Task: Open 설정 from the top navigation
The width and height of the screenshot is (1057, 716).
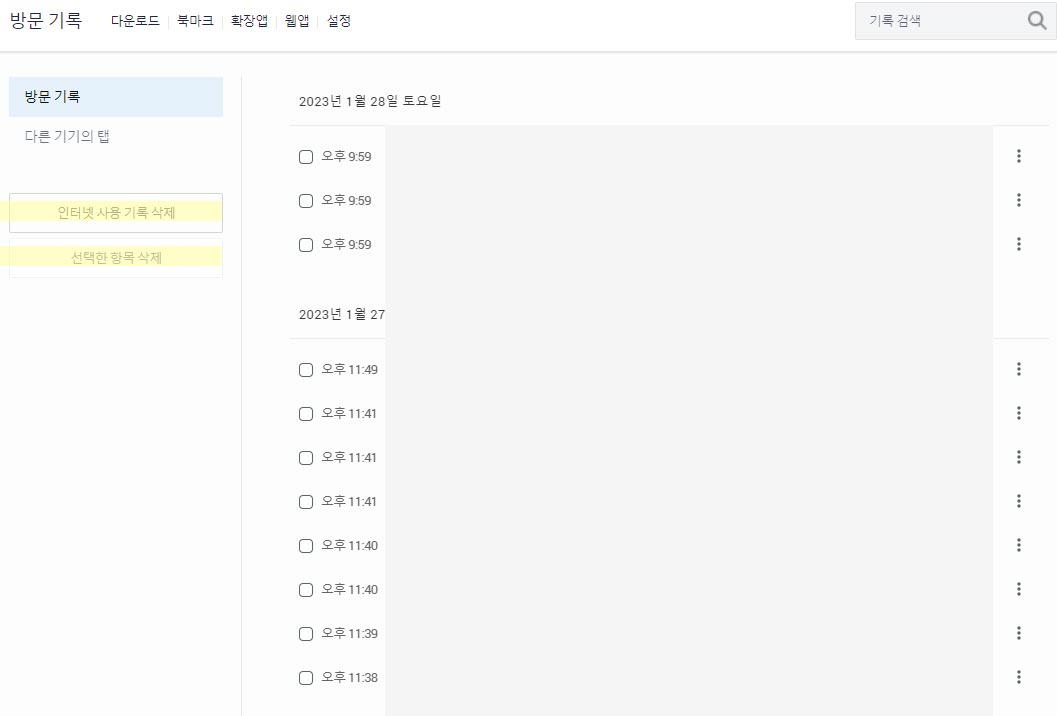Action: pyautogui.click(x=338, y=21)
